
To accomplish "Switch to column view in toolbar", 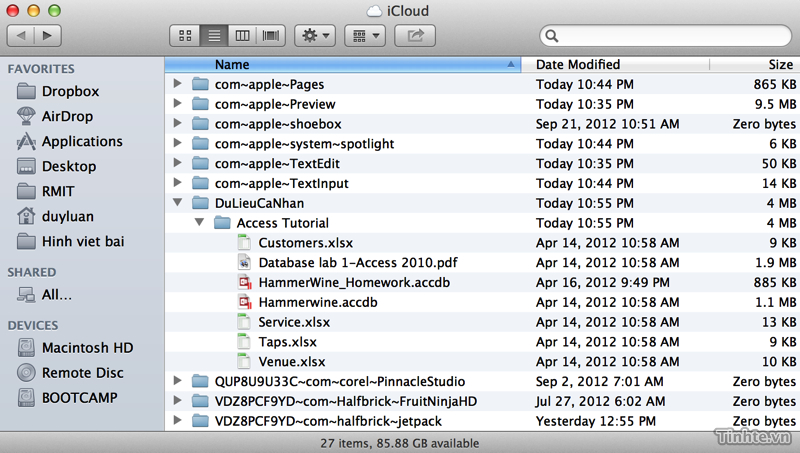I will click(x=242, y=36).
